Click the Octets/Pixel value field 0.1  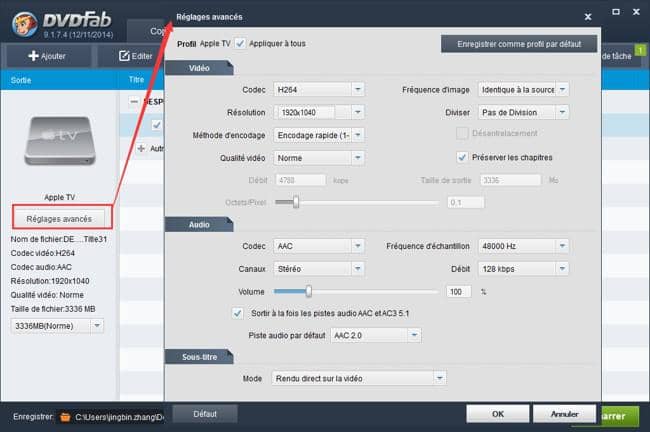tap(465, 202)
